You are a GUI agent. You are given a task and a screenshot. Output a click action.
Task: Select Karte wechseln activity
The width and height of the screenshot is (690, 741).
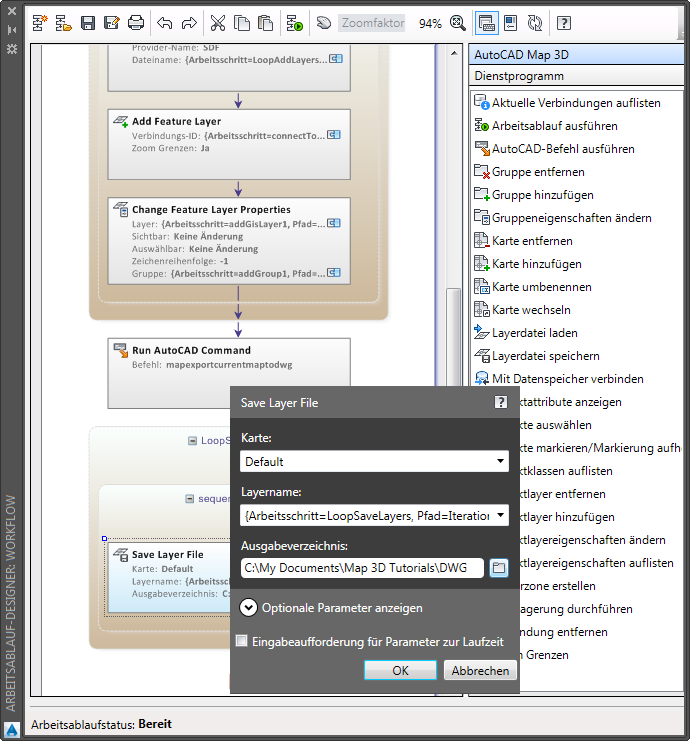[x=522, y=310]
